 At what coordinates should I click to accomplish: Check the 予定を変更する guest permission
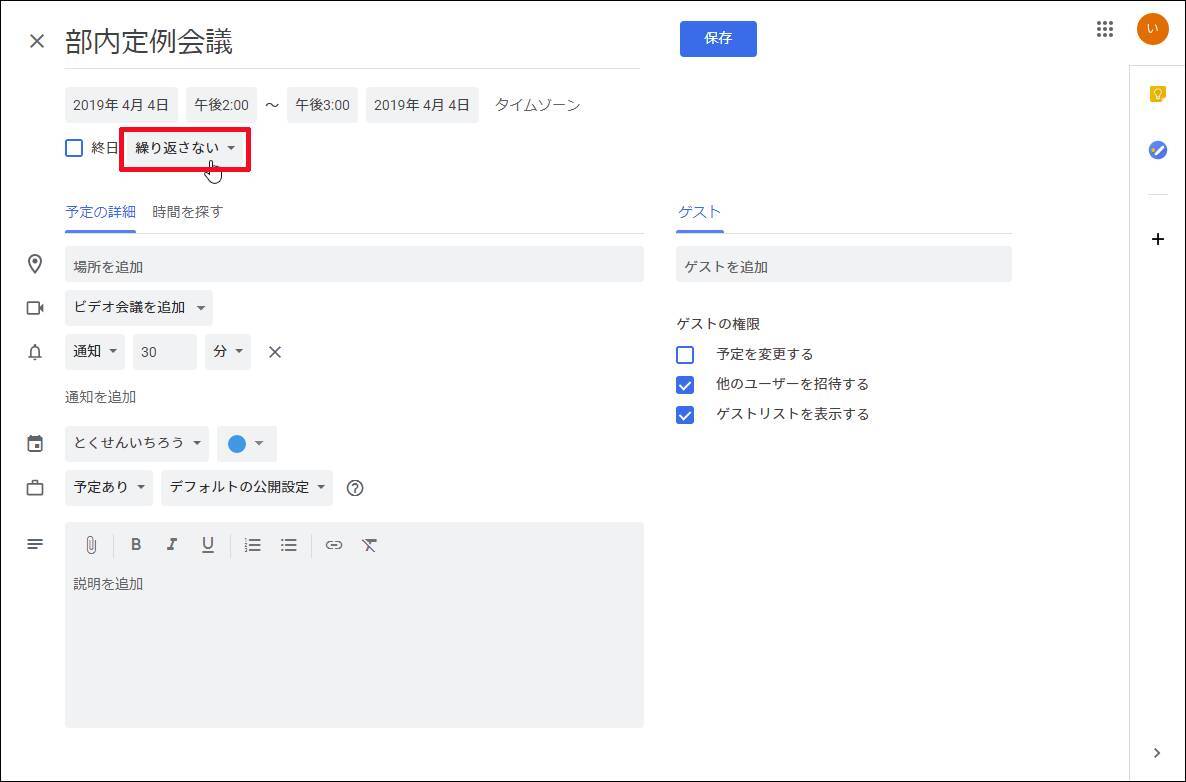point(685,355)
